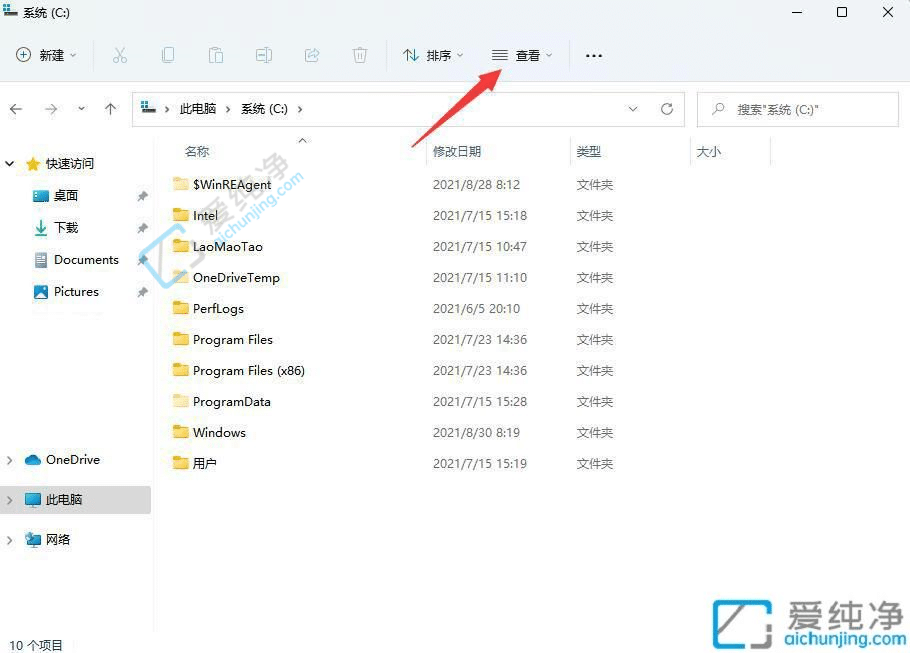Go up one folder level arrow
This screenshot has height=653, width=910.
(x=110, y=109)
